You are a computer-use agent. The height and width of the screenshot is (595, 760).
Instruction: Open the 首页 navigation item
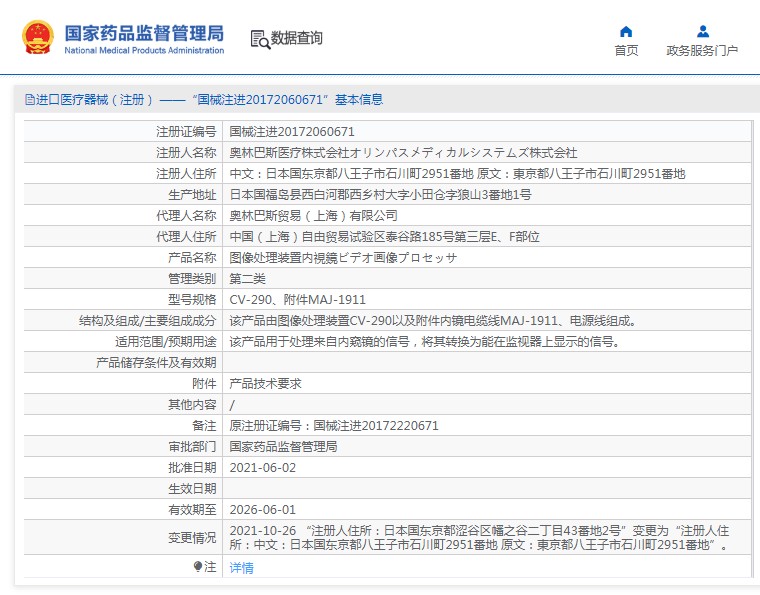click(626, 51)
